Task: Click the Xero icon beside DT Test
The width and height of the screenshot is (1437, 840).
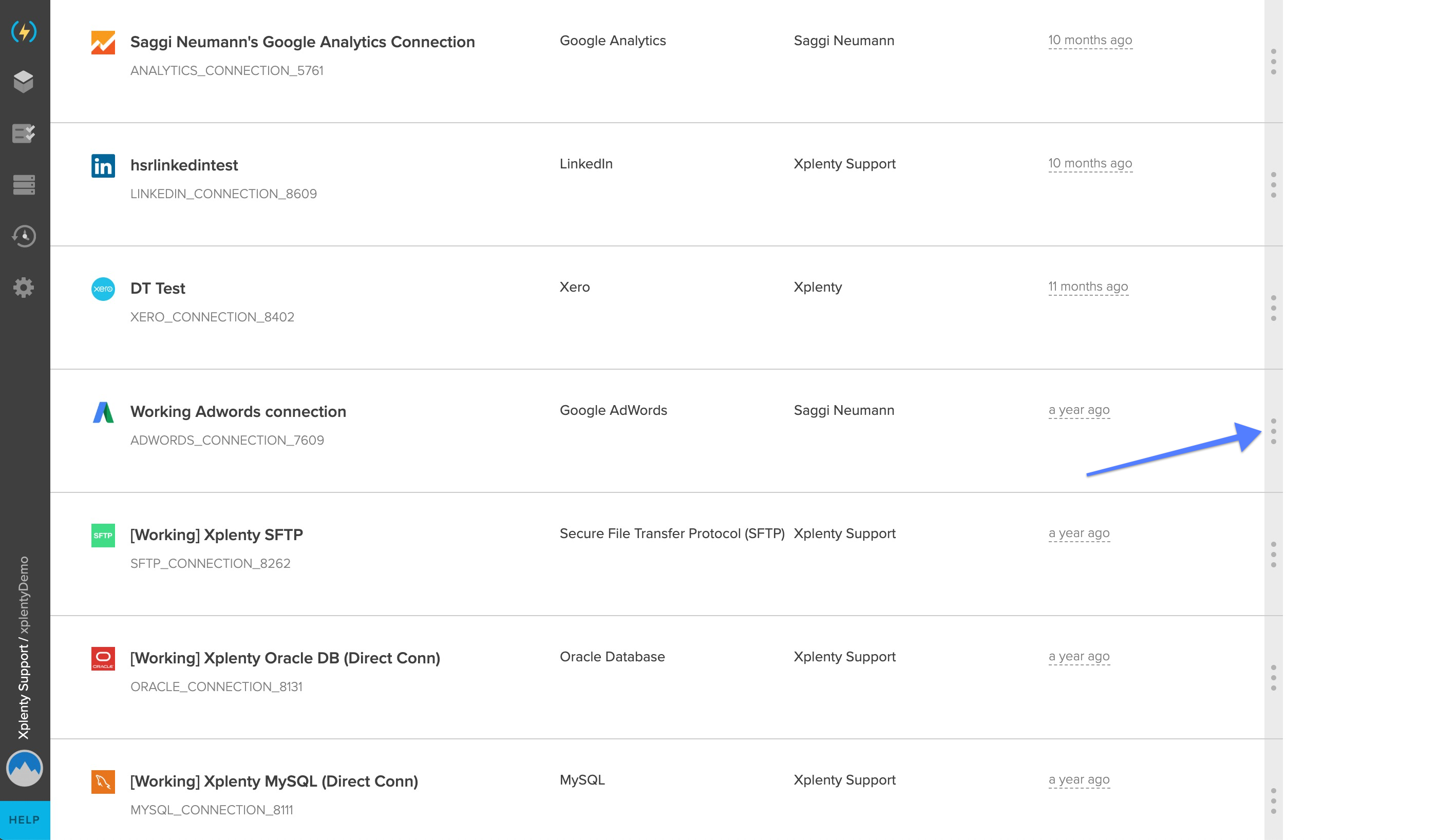Action: [x=103, y=289]
